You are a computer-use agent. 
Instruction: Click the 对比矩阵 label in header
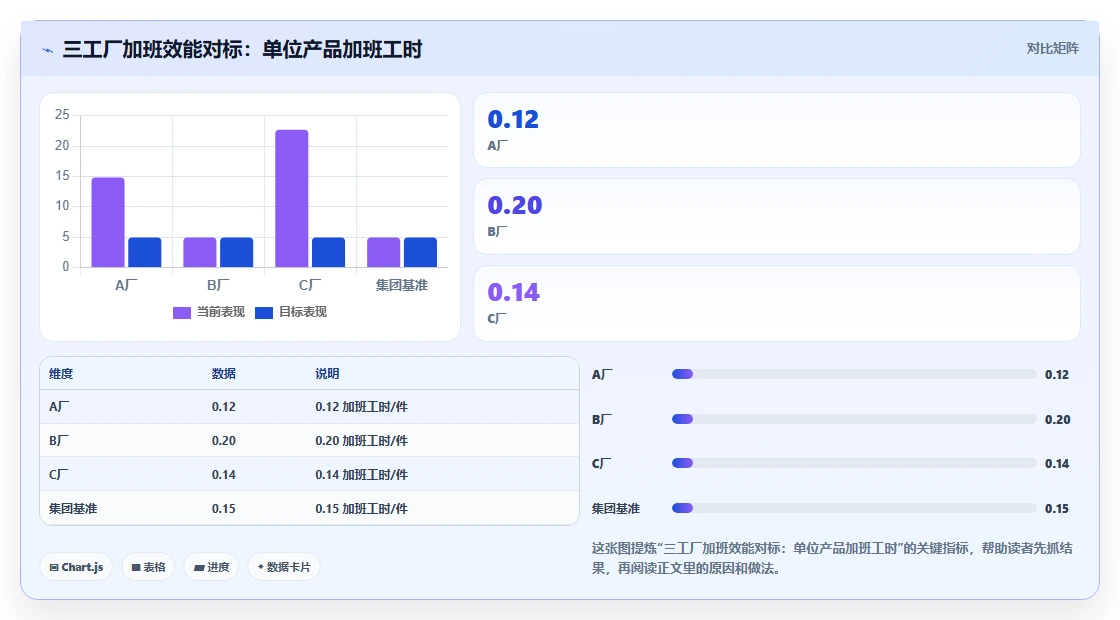pyautogui.click(x=1052, y=49)
